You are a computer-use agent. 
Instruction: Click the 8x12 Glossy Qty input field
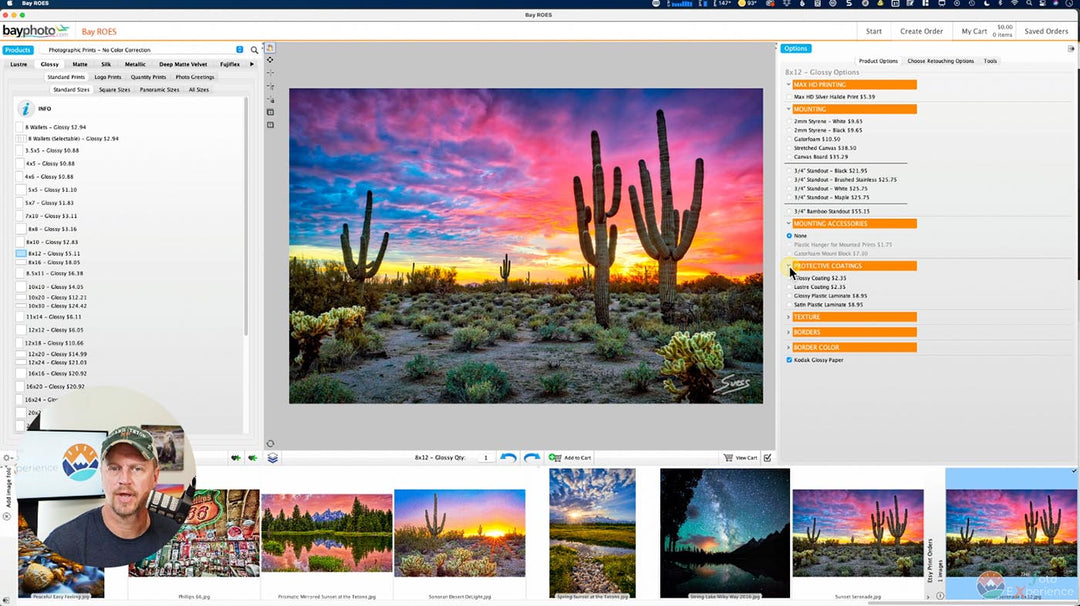tap(486, 458)
